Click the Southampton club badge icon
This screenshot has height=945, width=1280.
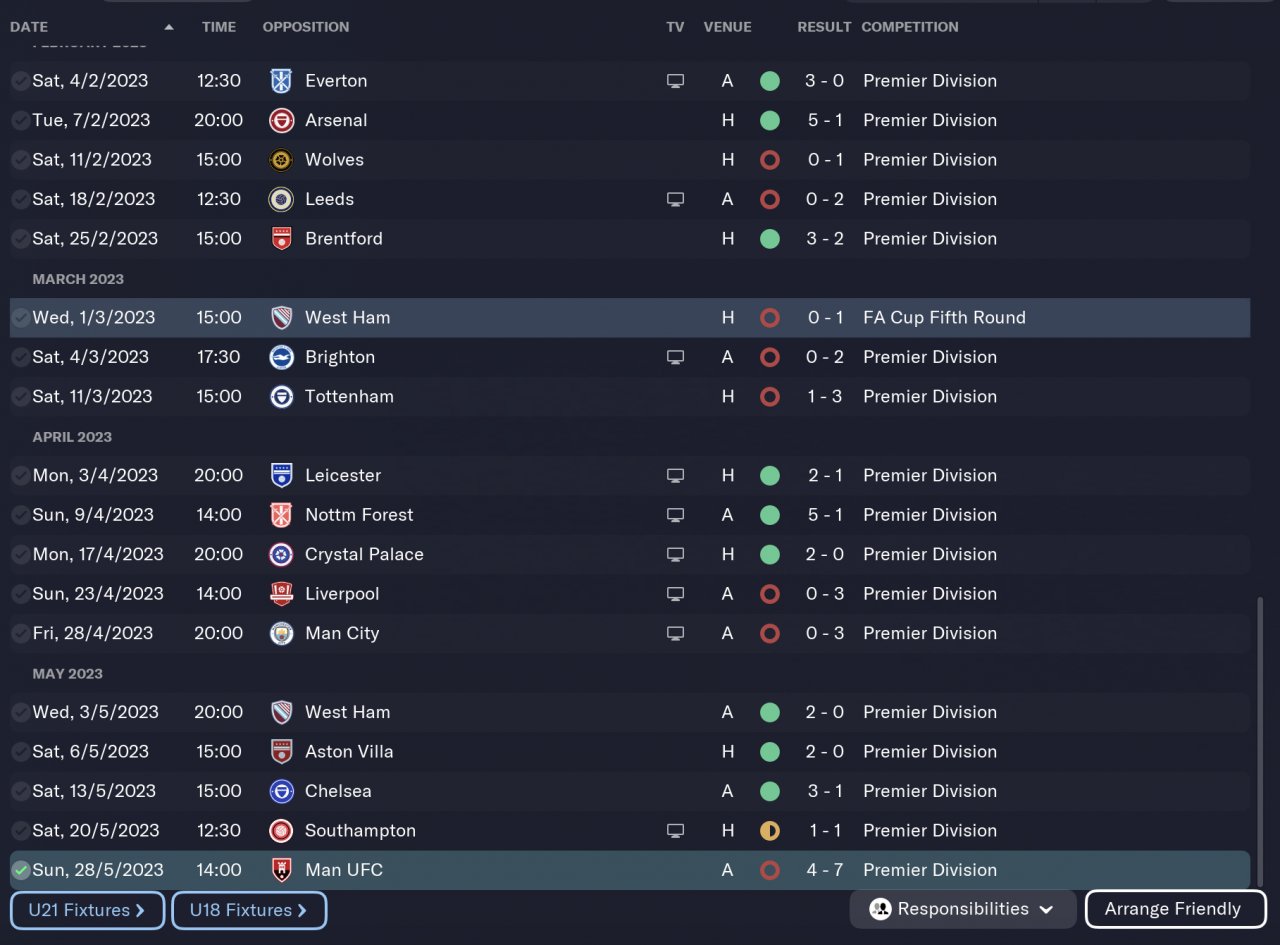click(x=281, y=831)
